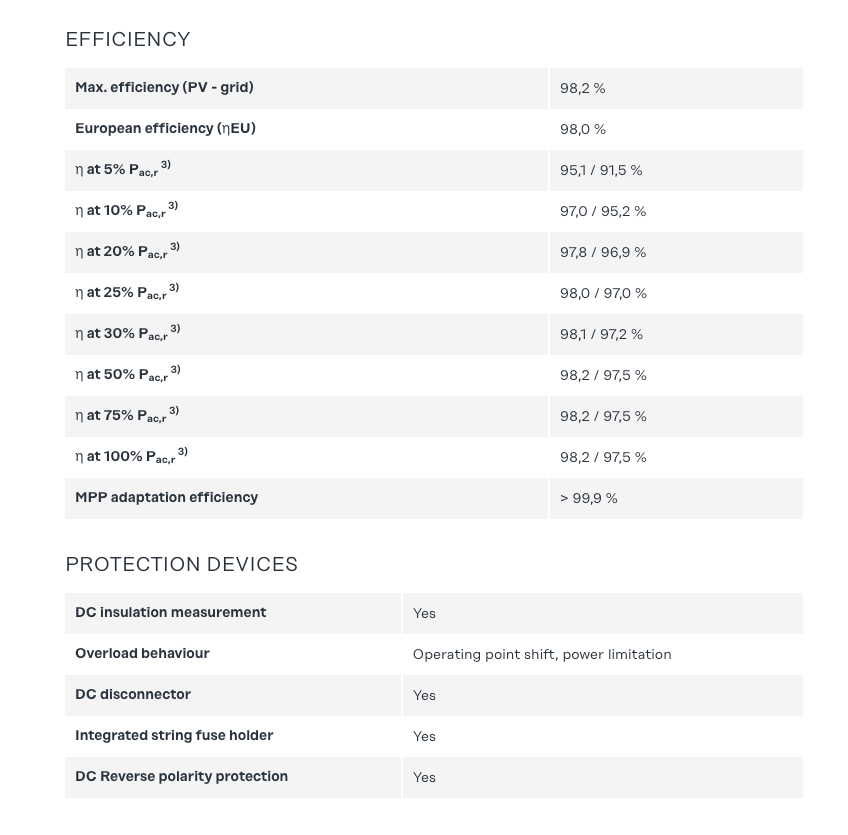The image size is (848, 835).
Task: Select the 95,1 / 91,5 % value
Action: pos(601,171)
